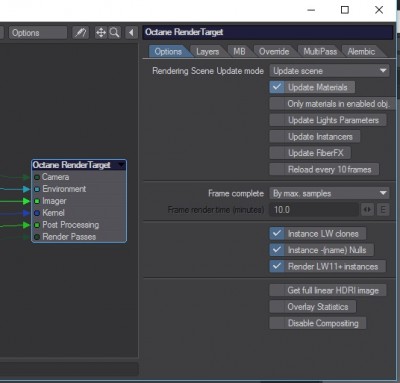Click the arrows stepper next to 10.0

[367, 210]
